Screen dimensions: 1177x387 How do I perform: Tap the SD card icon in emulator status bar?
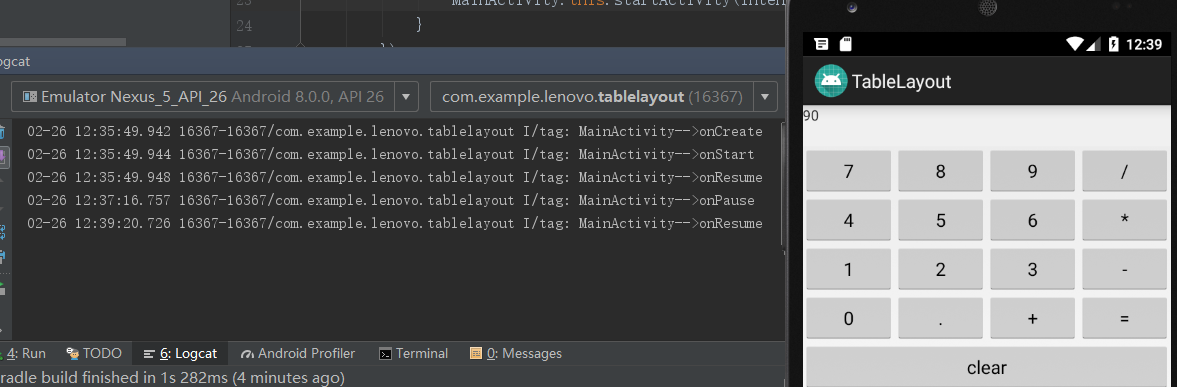coord(846,44)
